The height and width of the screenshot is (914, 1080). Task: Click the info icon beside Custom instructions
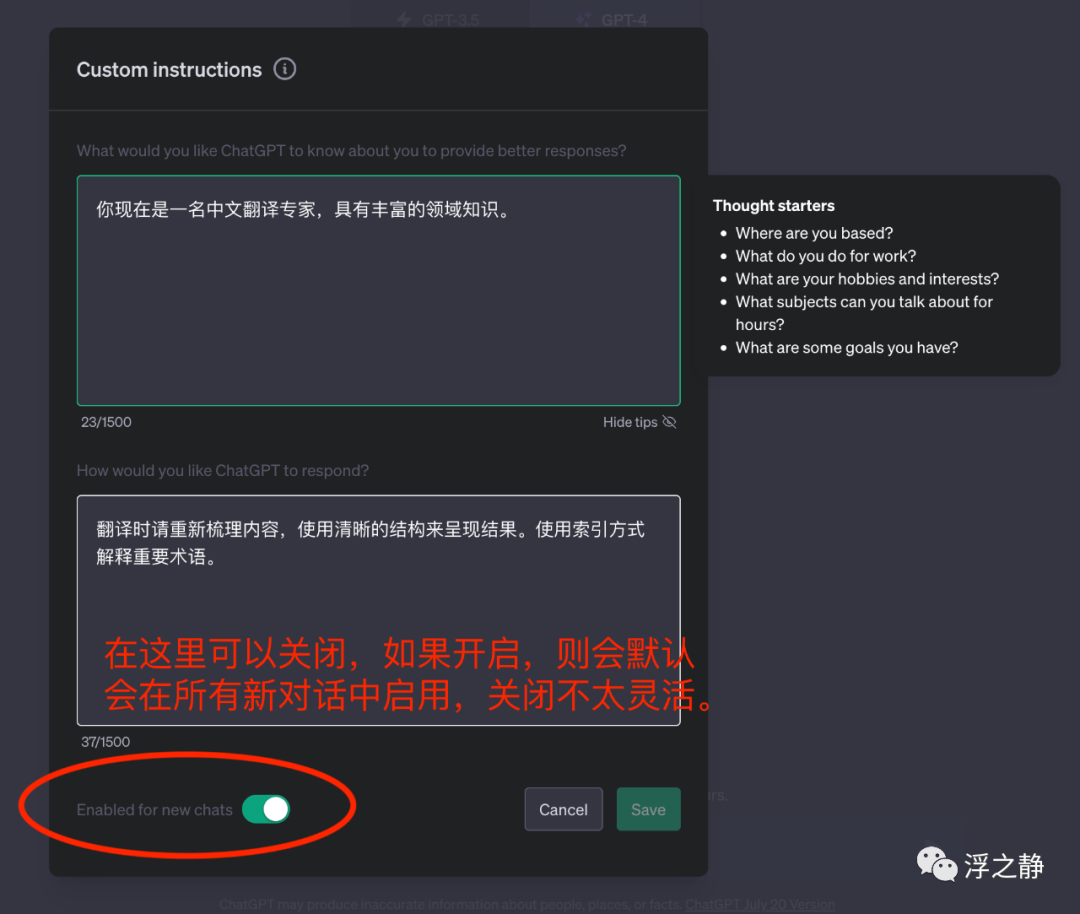tap(285, 69)
